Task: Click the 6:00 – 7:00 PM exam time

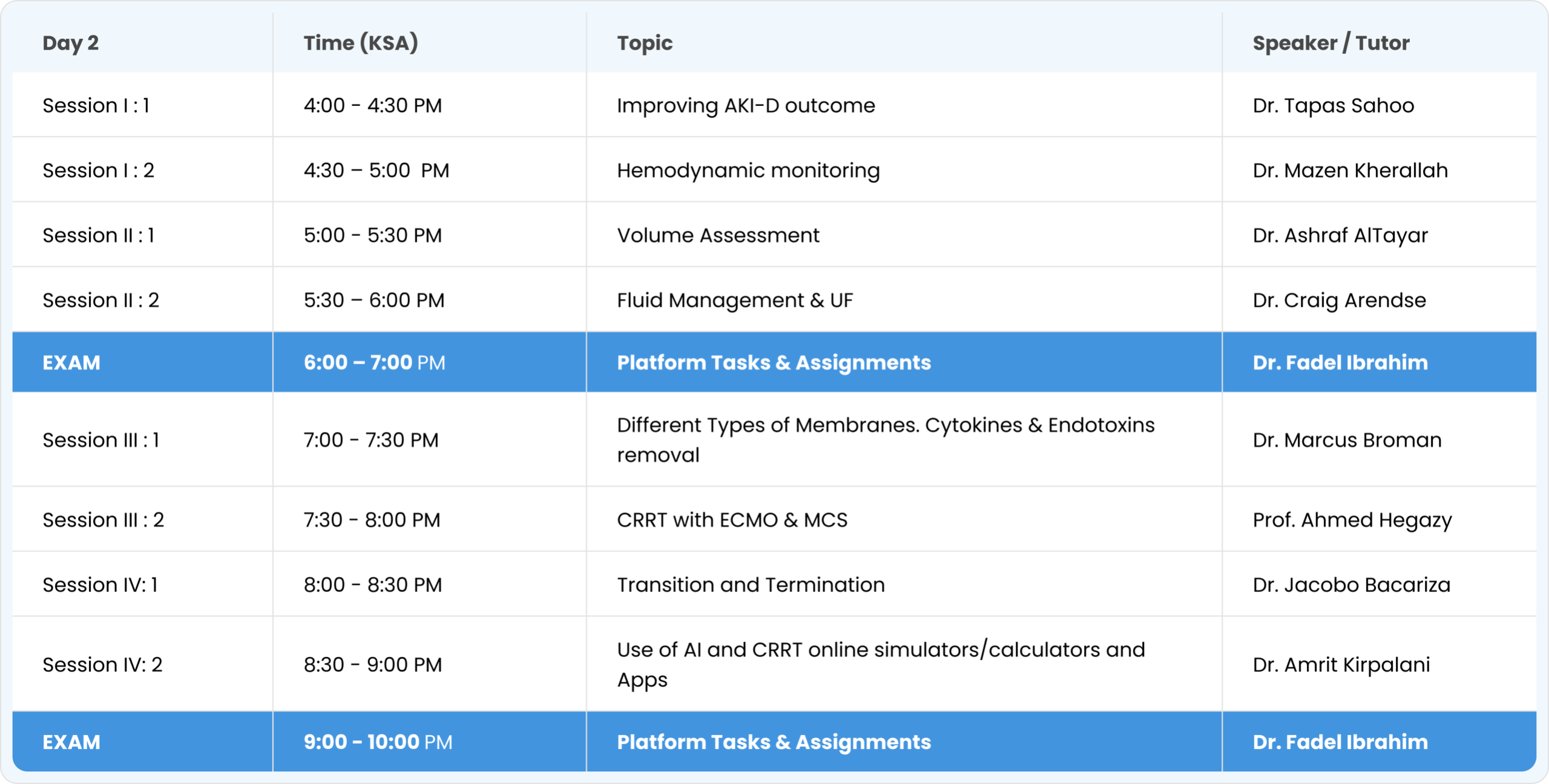Action: coord(374,362)
